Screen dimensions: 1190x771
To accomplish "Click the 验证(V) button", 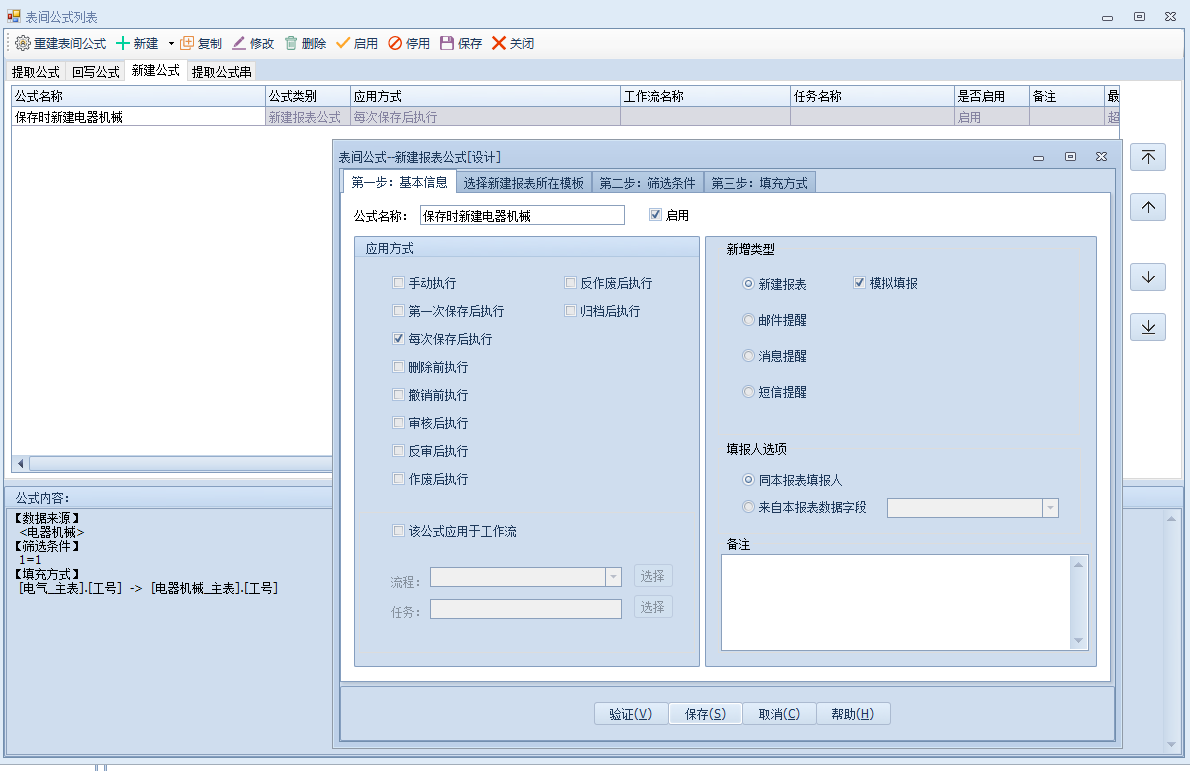I will coord(630,714).
